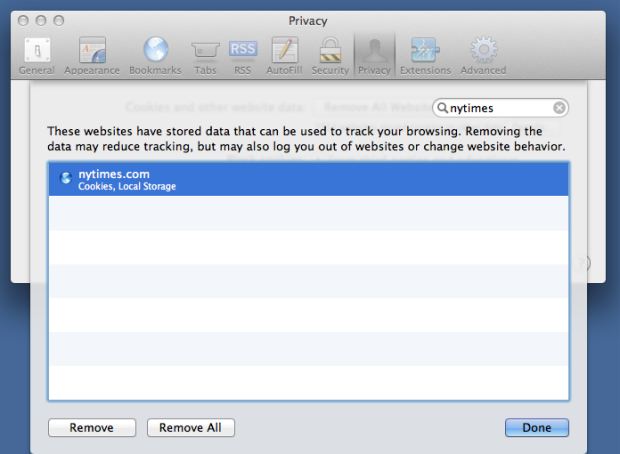Select the nytimes.com row

[308, 180]
